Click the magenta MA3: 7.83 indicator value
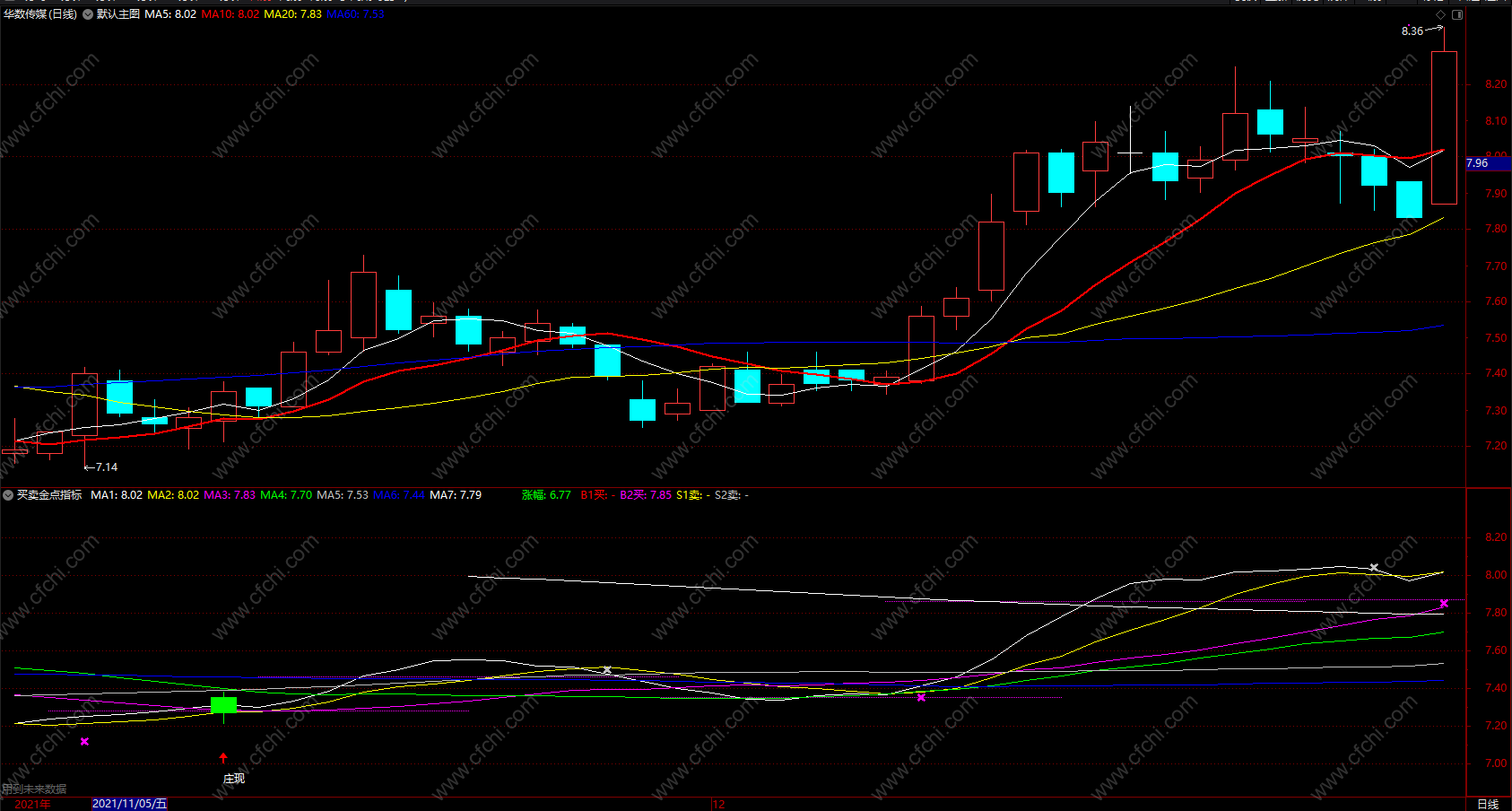The image size is (1512, 811). coord(230,495)
